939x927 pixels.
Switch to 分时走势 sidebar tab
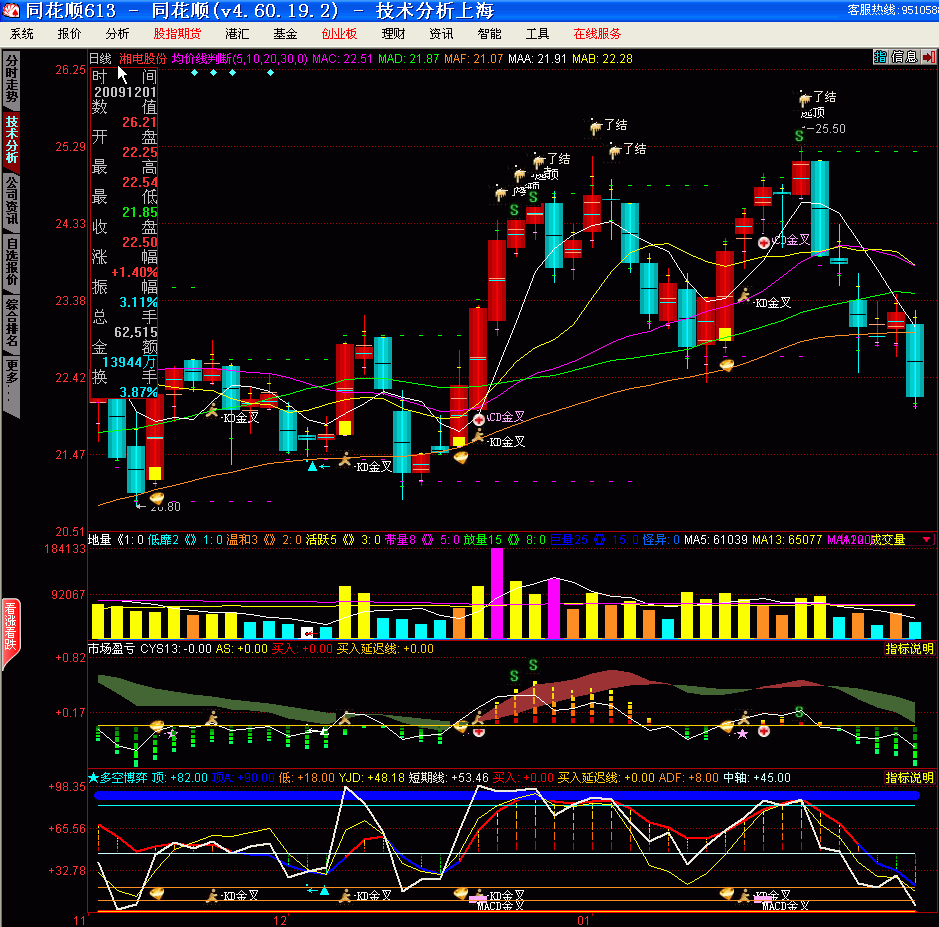pos(11,78)
